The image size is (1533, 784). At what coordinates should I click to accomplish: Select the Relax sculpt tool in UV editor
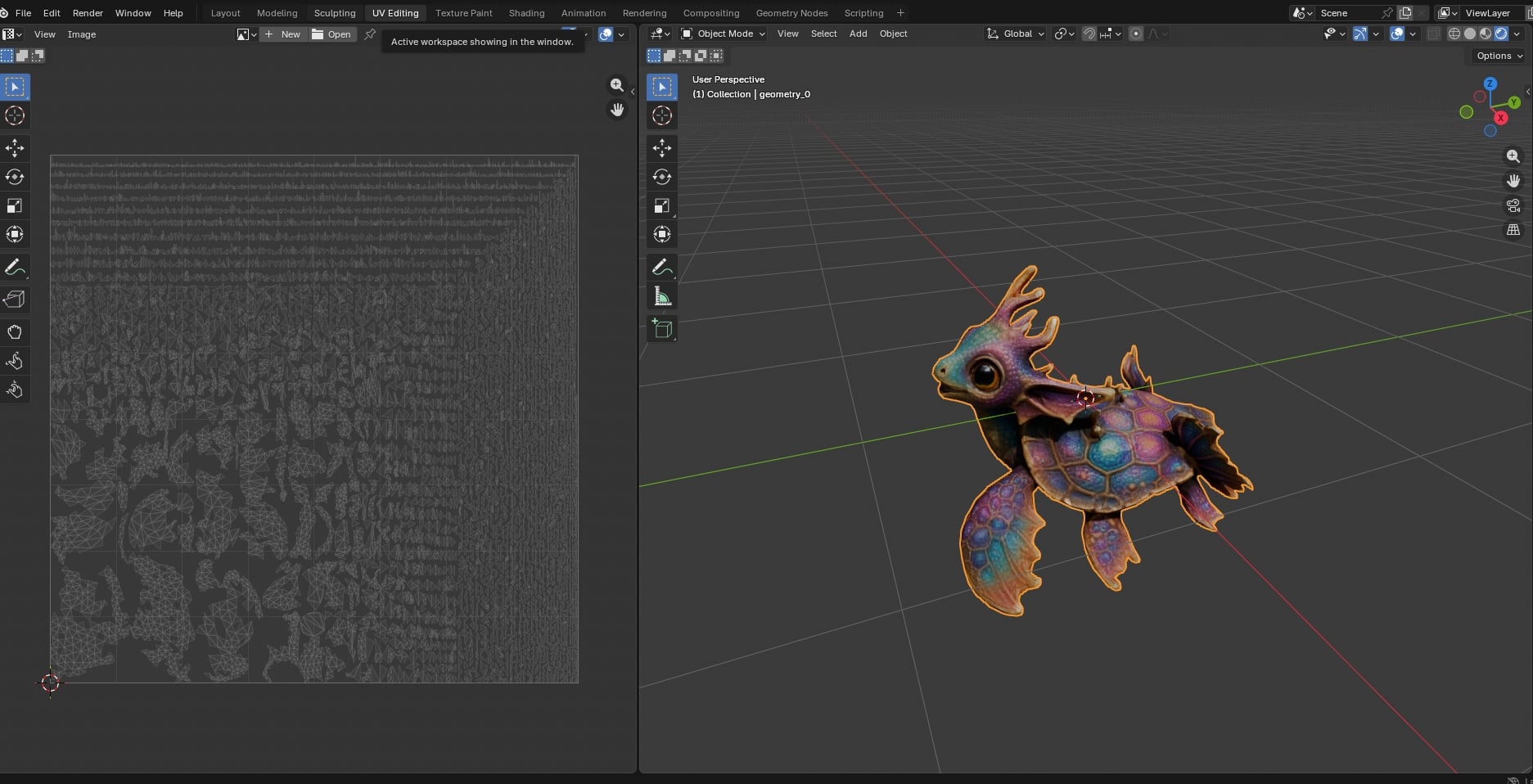point(15,361)
